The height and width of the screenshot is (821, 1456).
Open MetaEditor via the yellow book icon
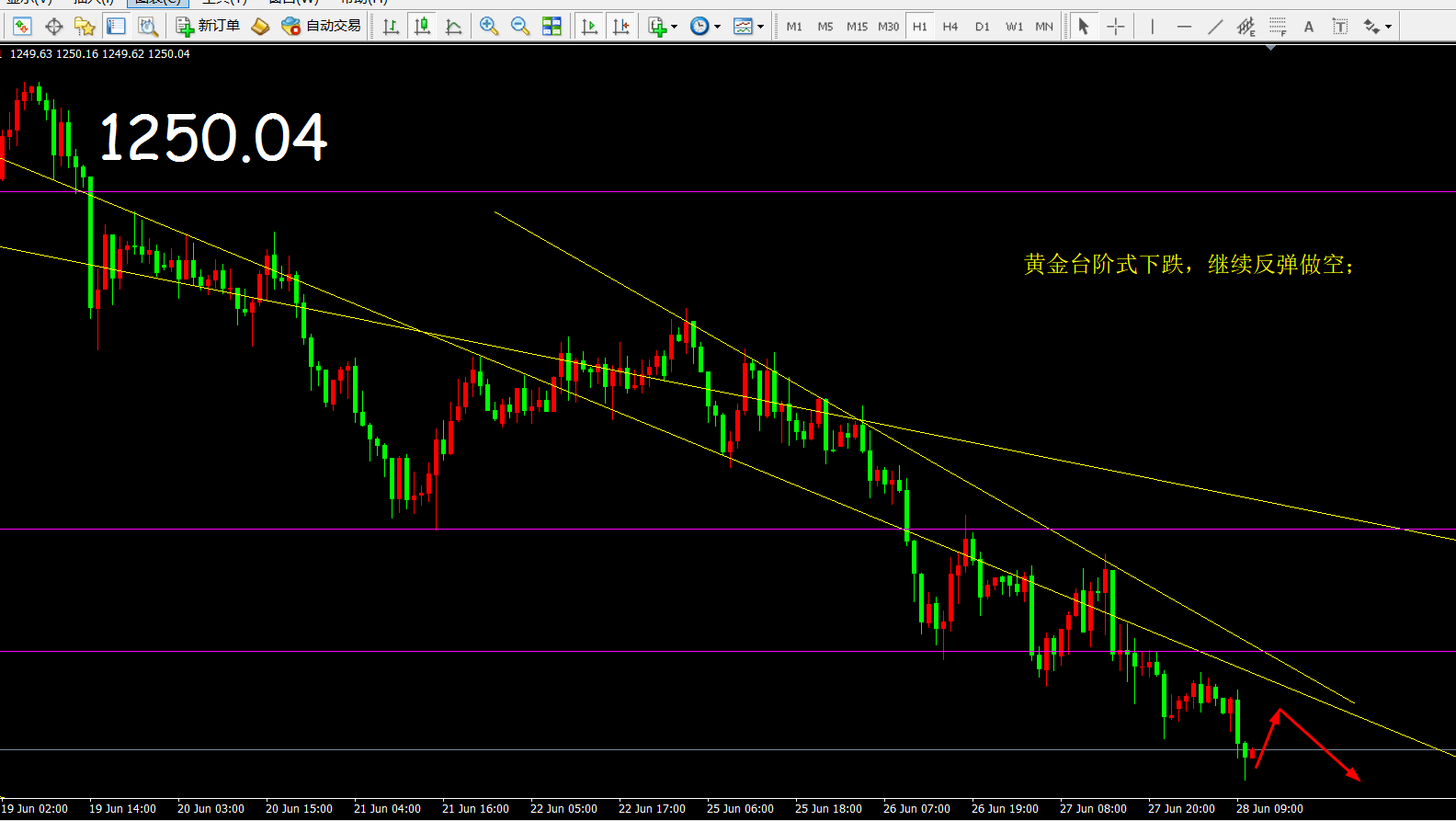tap(260, 27)
